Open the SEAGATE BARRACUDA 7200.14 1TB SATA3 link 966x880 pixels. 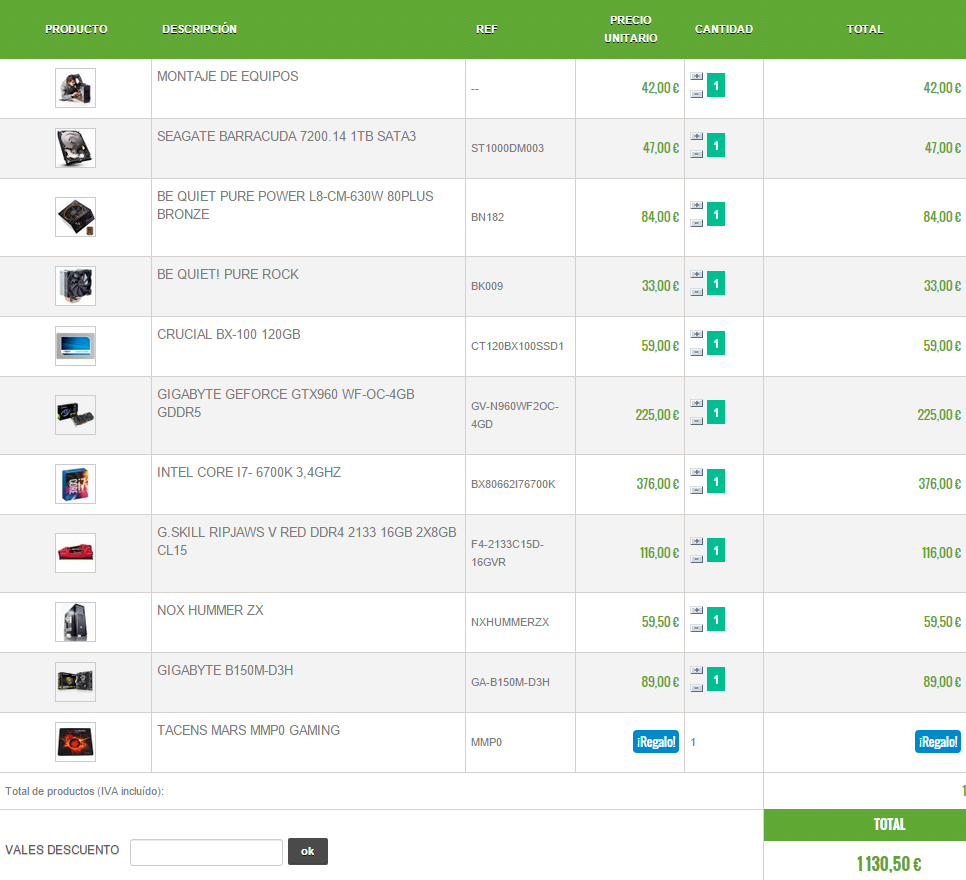pyautogui.click(x=286, y=136)
